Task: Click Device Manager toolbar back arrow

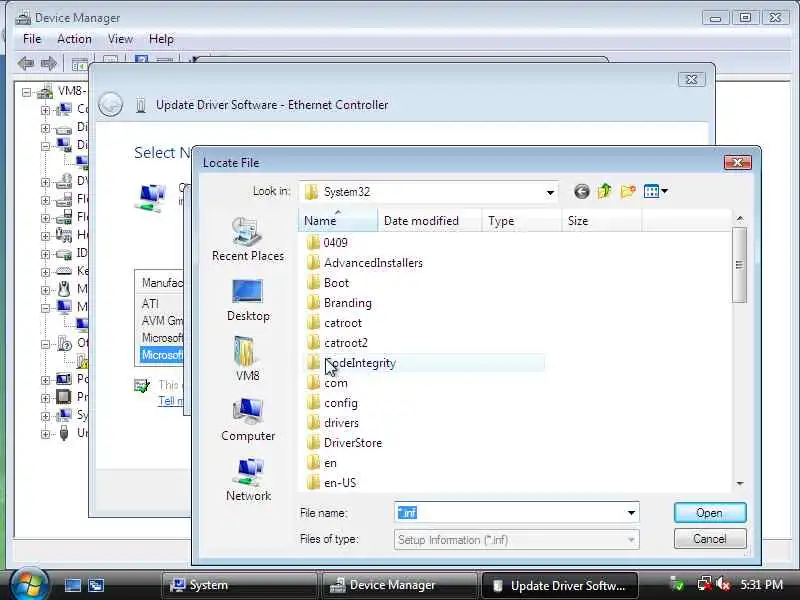Action: (26, 64)
